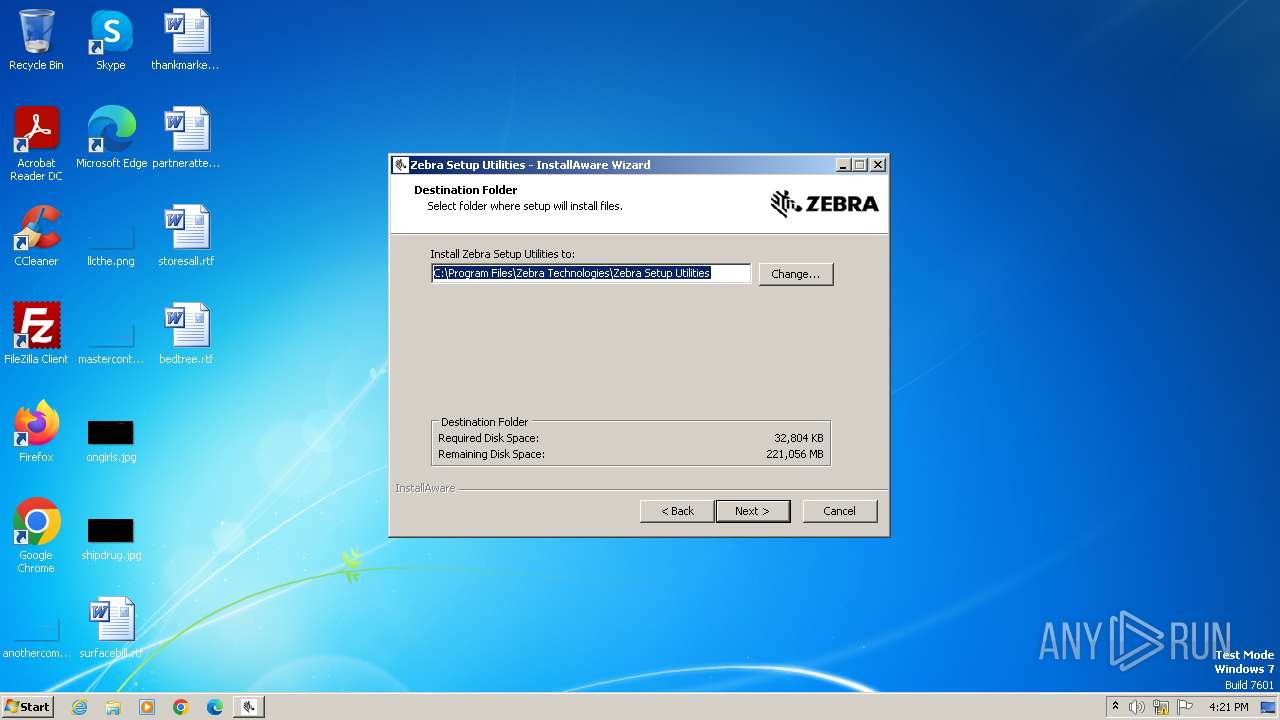Open the storesall.rtf document icon
Screen dimensions: 1280x720
(186, 236)
